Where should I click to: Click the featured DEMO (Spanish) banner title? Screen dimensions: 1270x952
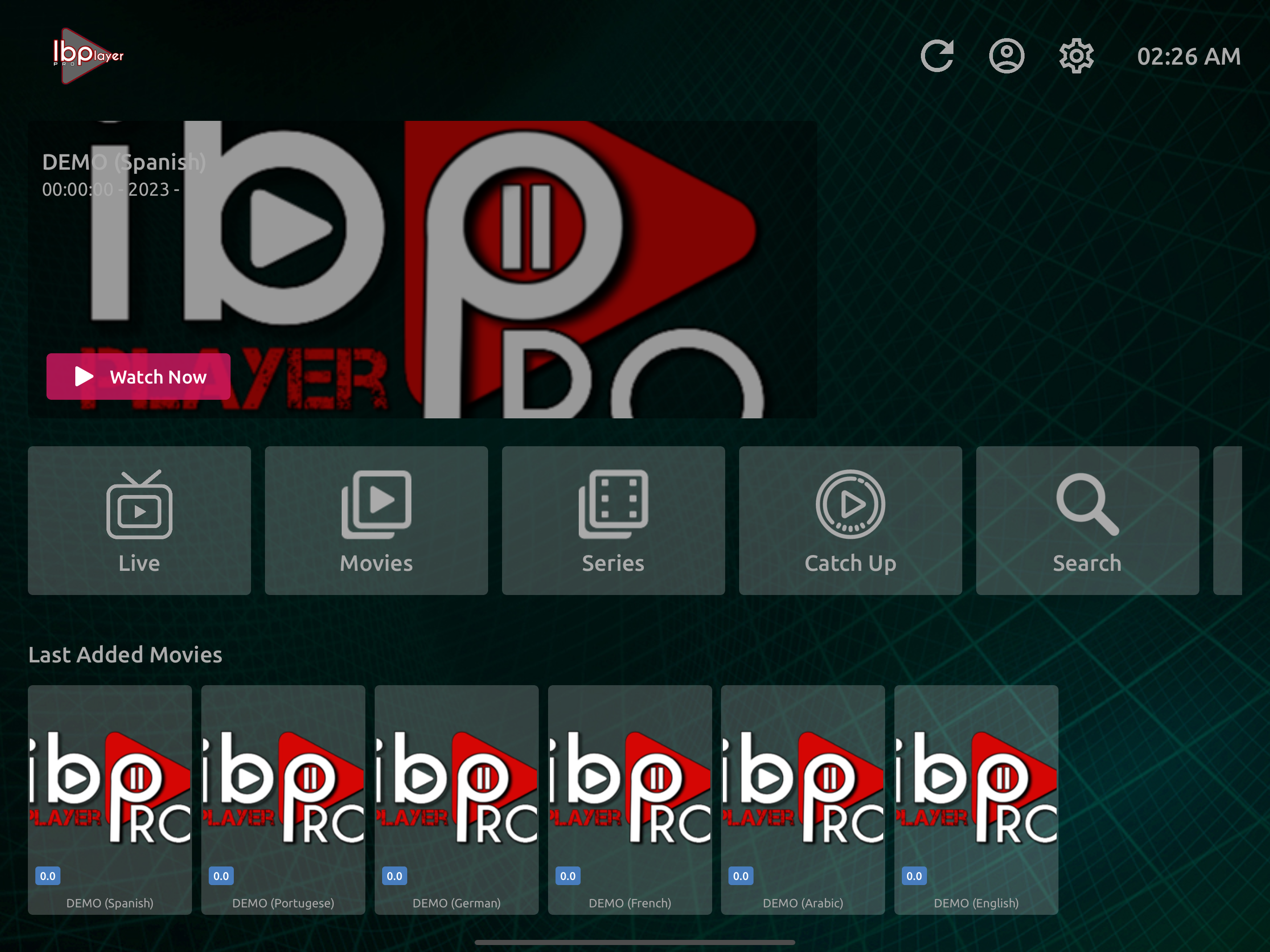[124, 162]
